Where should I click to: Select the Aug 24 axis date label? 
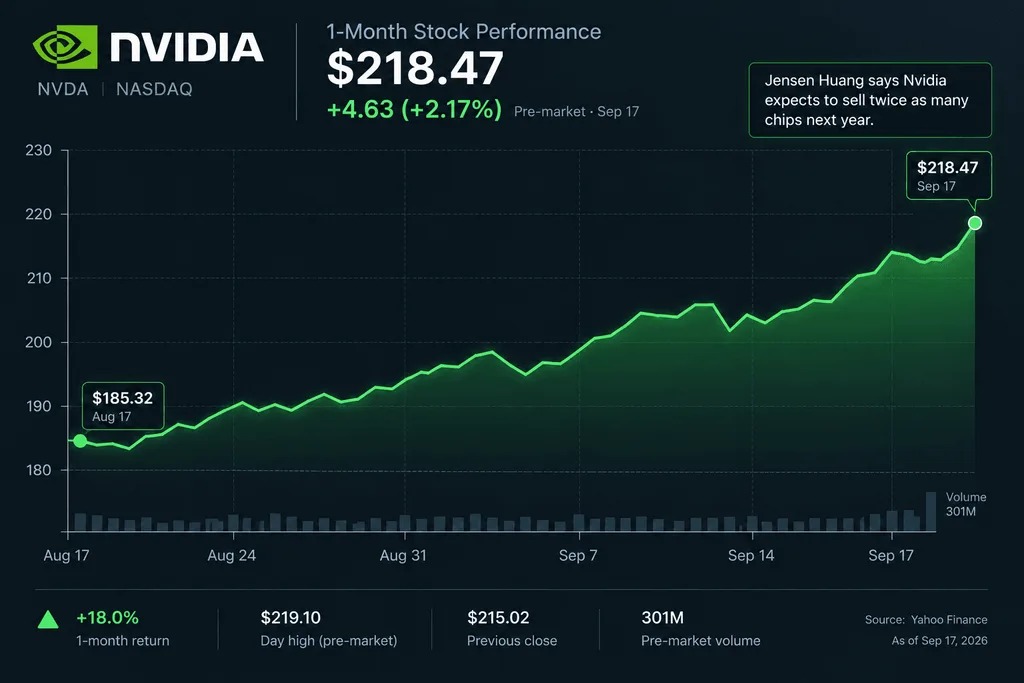click(231, 556)
